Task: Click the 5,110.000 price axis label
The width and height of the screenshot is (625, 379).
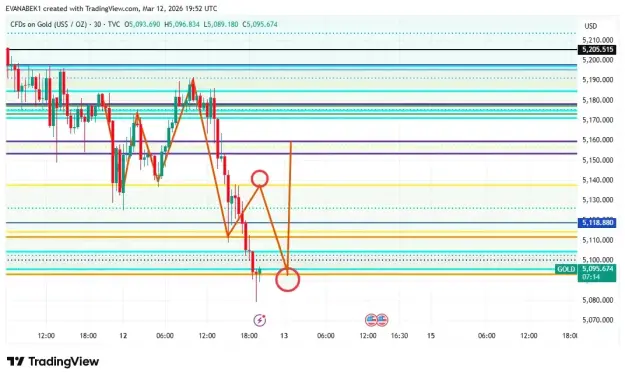Action: pos(597,240)
